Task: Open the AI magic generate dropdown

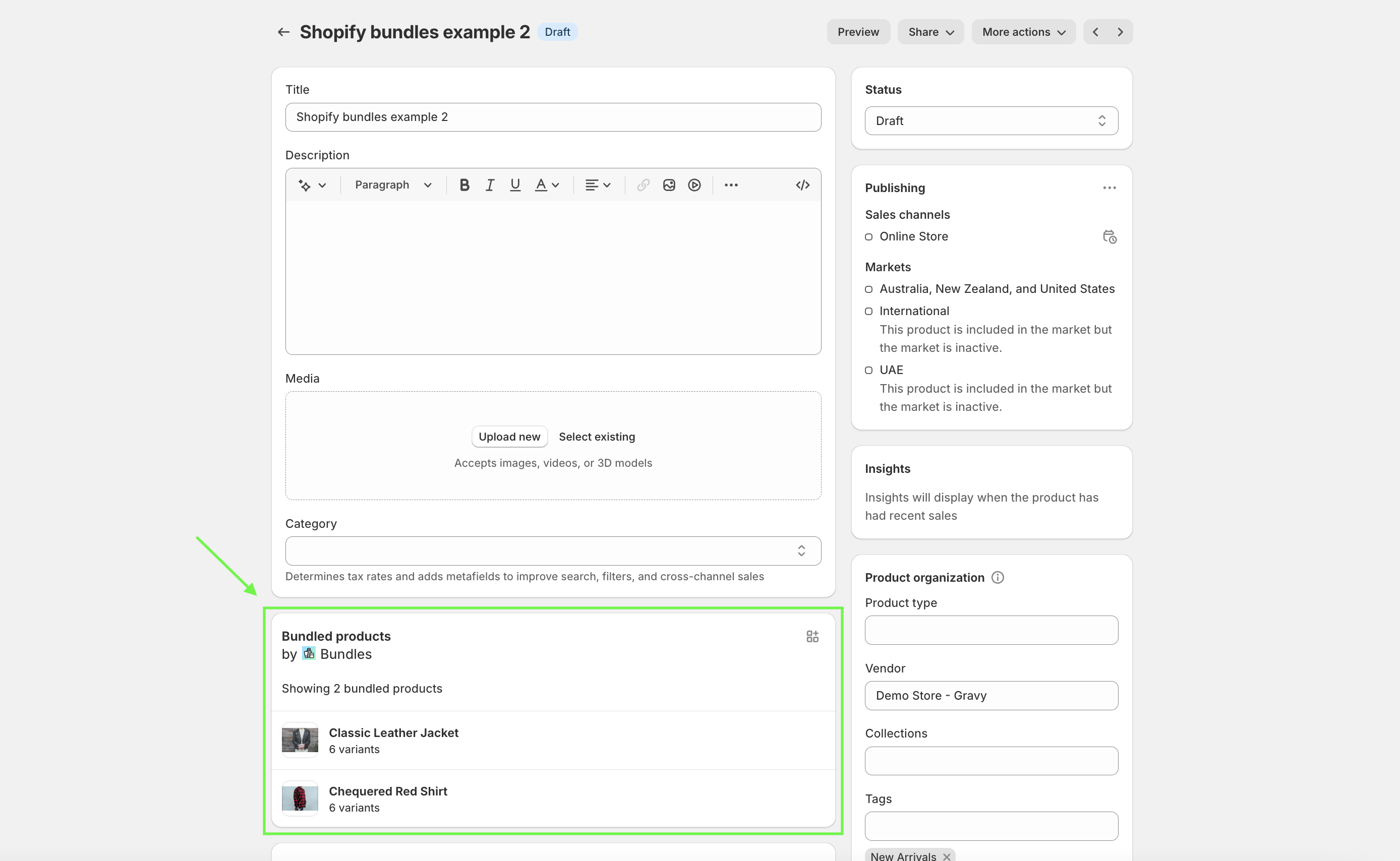Action: tap(312, 185)
